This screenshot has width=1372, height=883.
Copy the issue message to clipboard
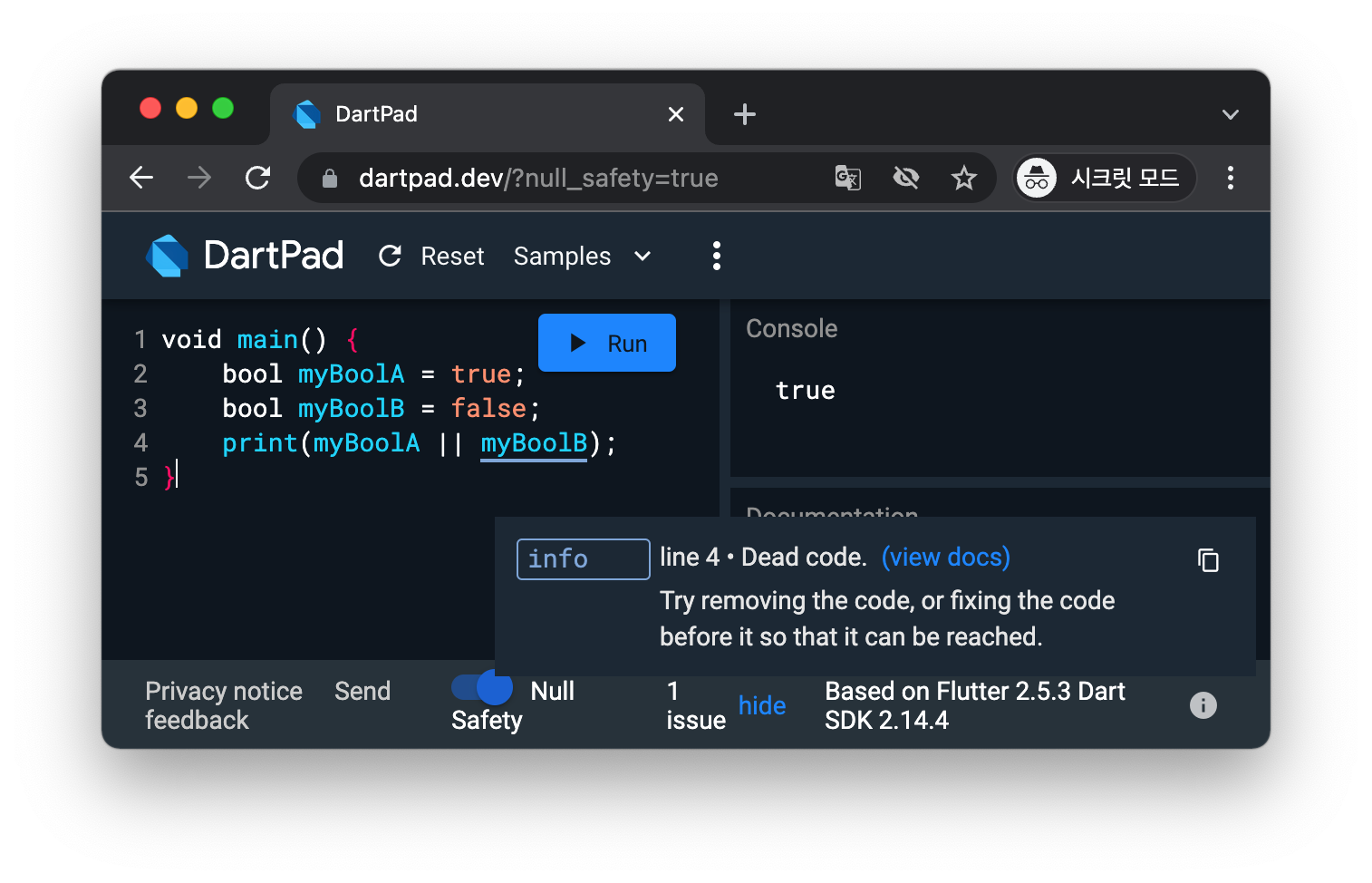coord(1208,560)
